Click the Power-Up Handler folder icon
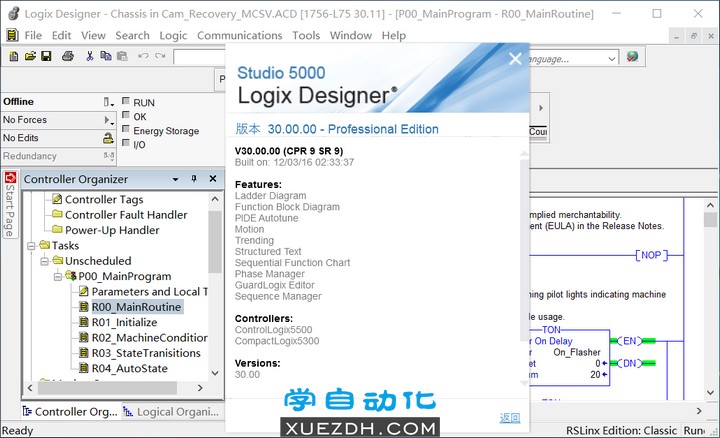This screenshot has height=438, width=720. (57, 229)
